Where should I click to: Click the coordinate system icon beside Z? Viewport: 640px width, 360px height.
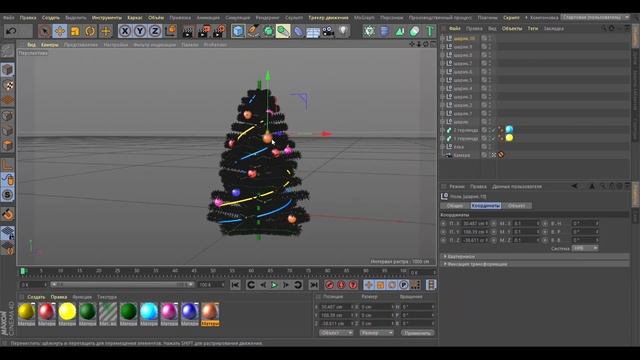point(171,31)
